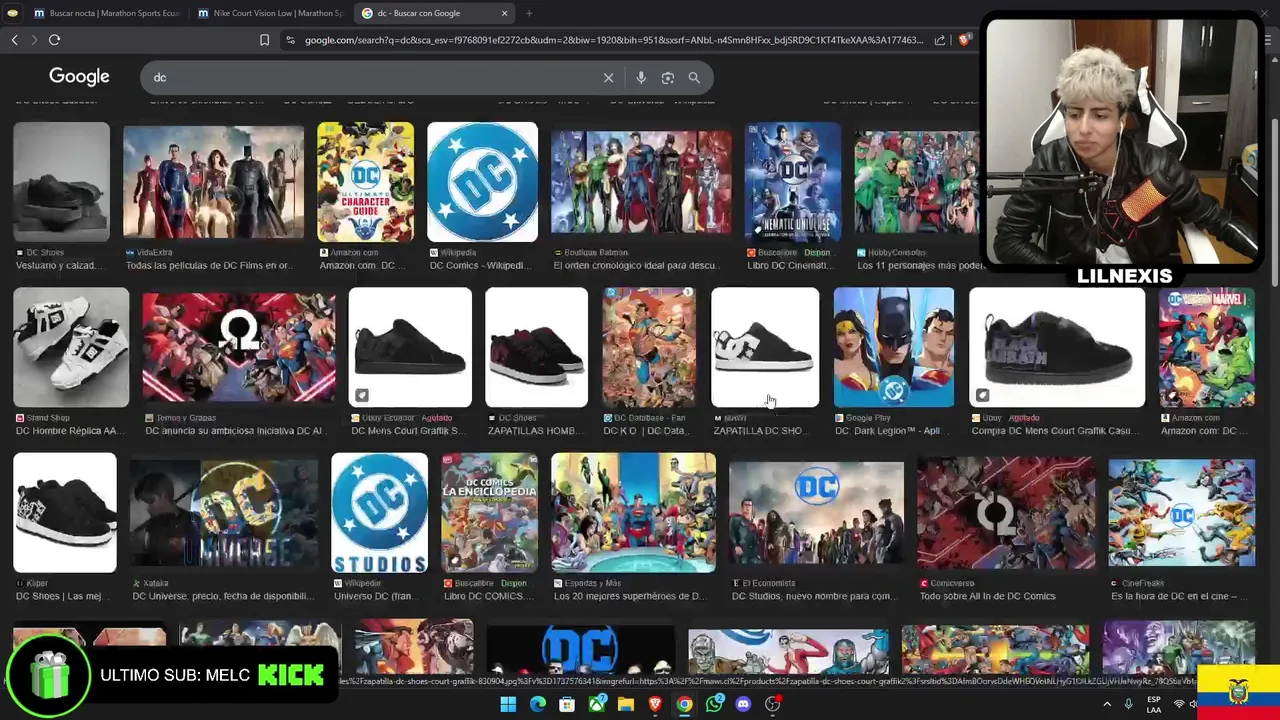Open the 'El orden cronológico ideal' heroes image
1280x720 pixels.
point(641,182)
